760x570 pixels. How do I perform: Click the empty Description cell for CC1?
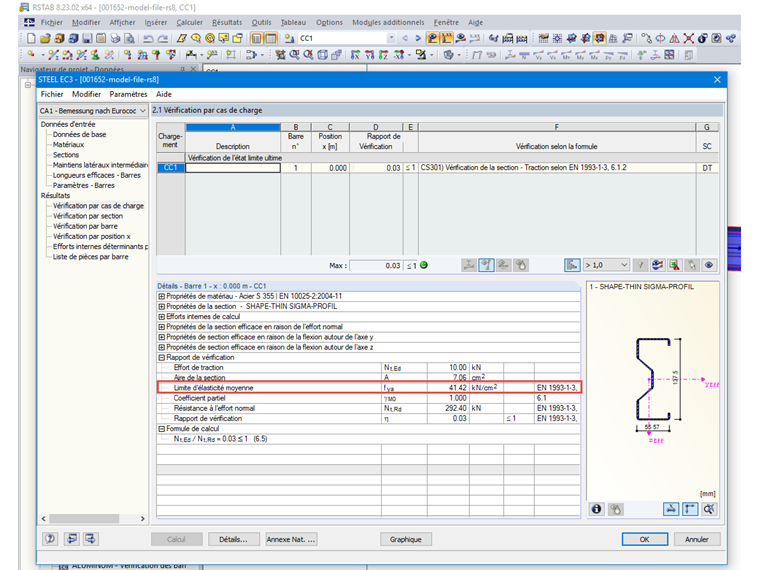[x=233, y=168]
